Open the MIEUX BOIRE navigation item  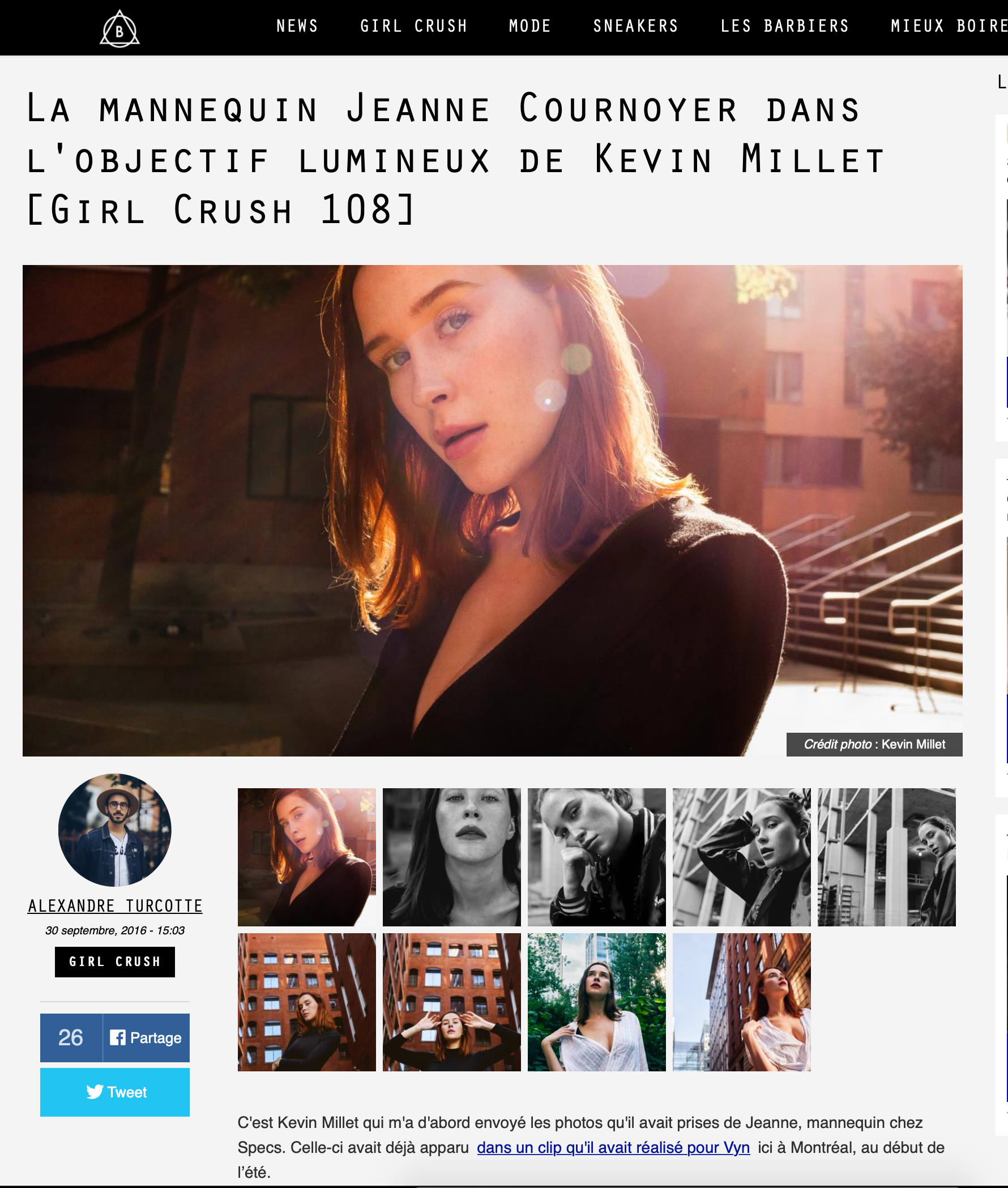coord(949,26)
